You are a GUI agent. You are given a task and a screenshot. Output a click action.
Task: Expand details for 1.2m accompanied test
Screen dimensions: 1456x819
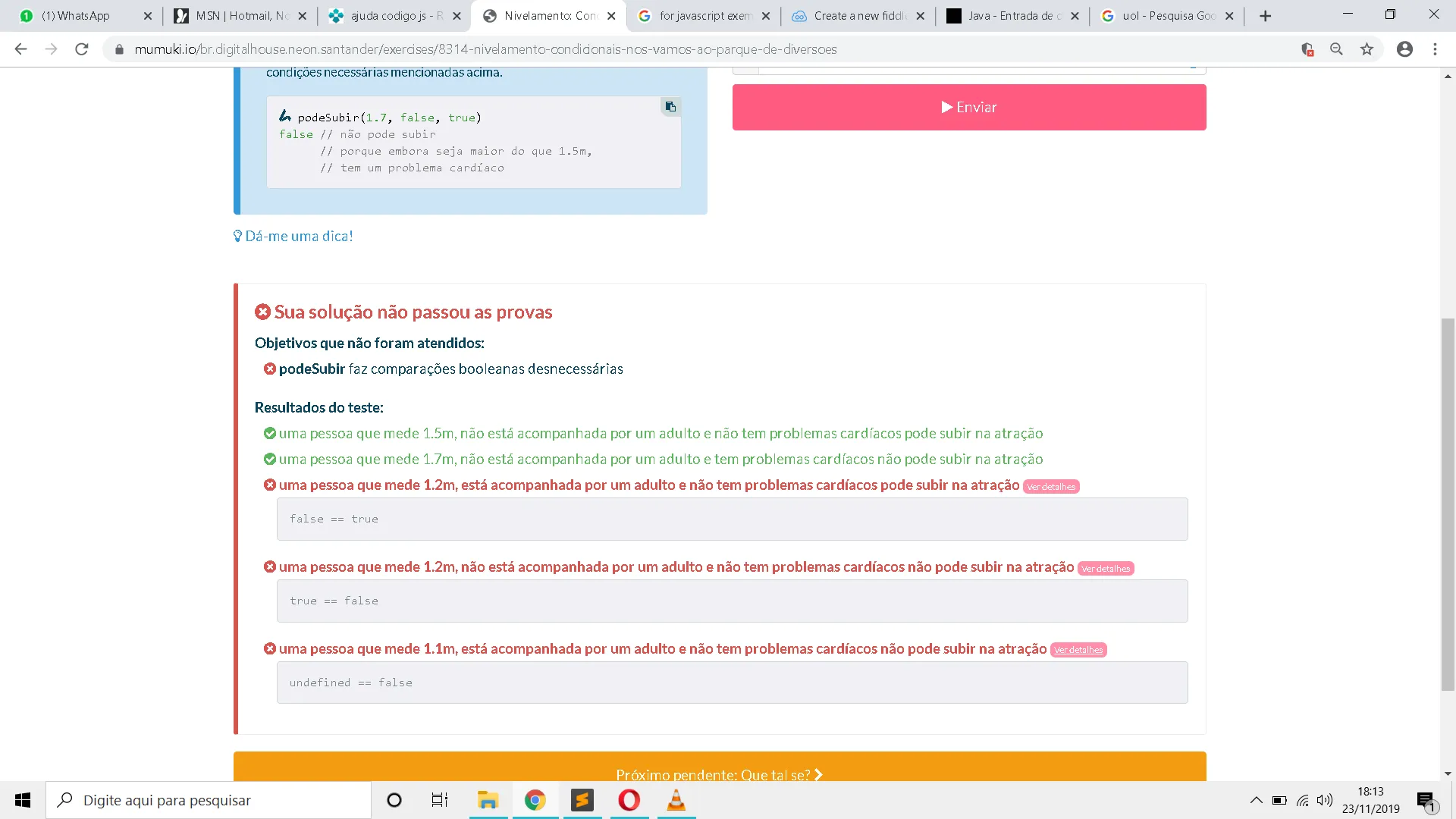coord(1051,487)
